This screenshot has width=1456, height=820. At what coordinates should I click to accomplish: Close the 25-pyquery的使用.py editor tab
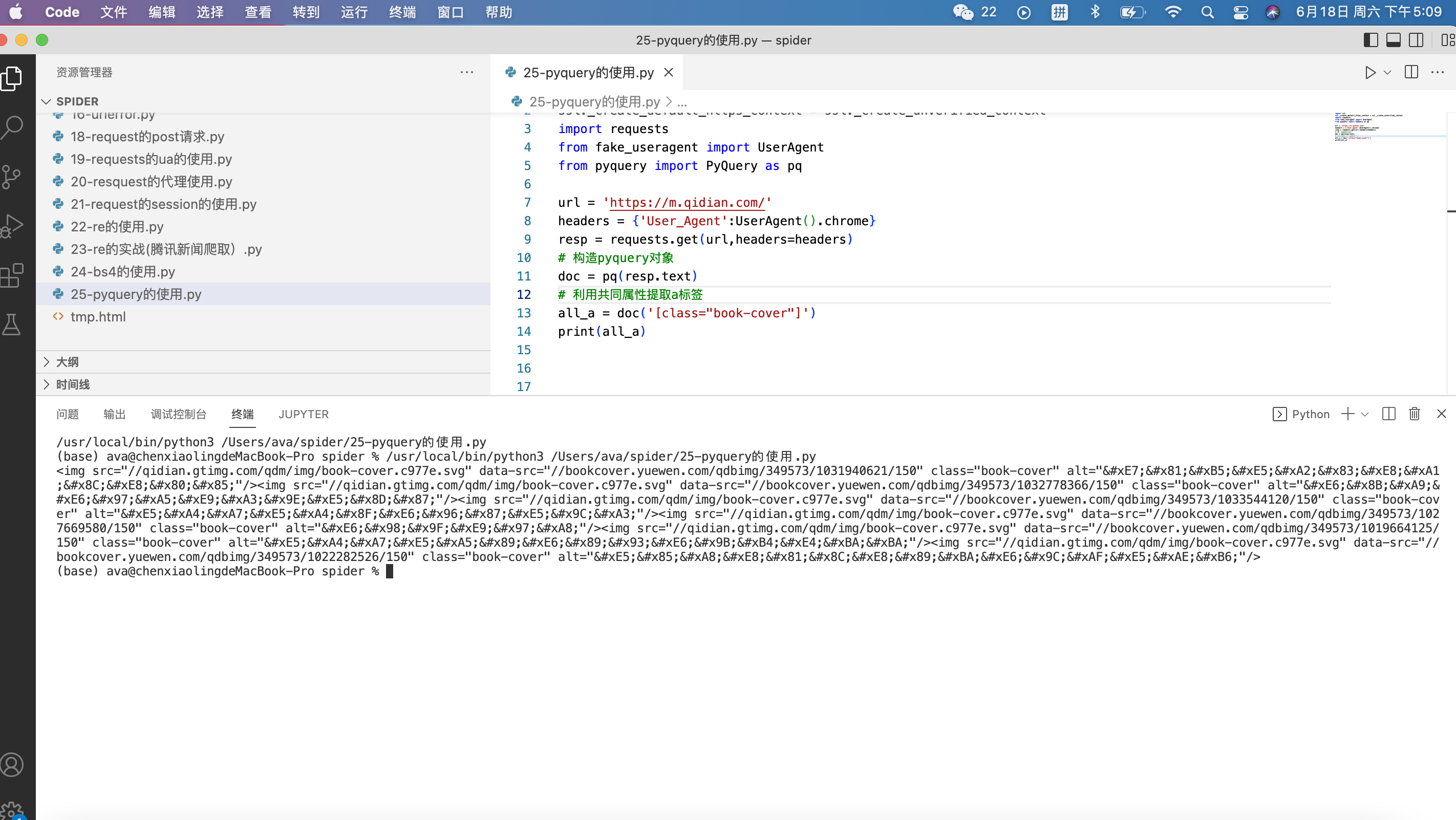click(669, 72)
